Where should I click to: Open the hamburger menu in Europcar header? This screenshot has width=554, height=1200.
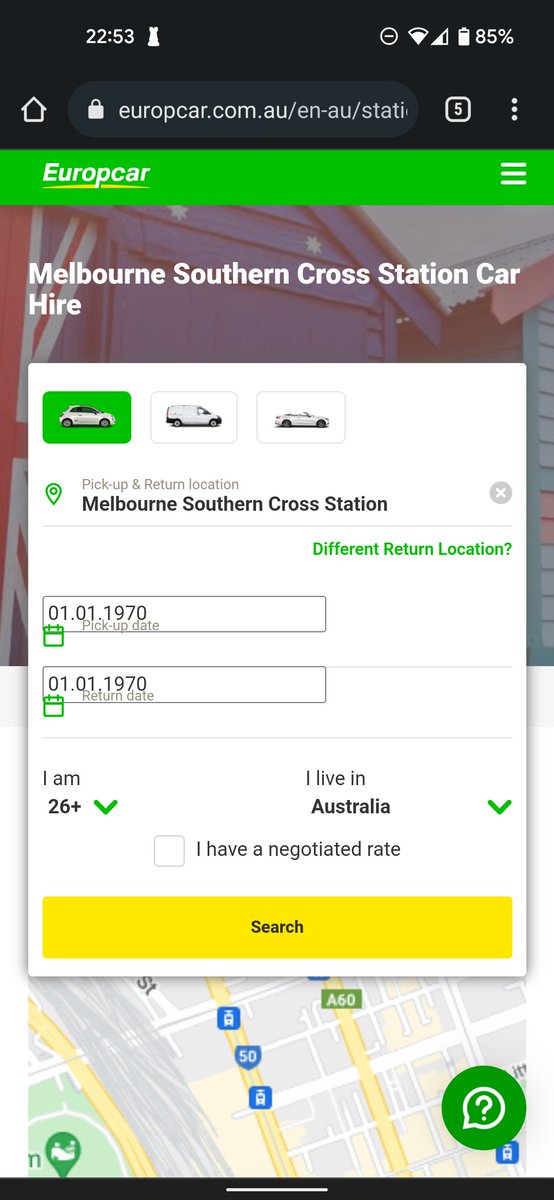point(513,175)
